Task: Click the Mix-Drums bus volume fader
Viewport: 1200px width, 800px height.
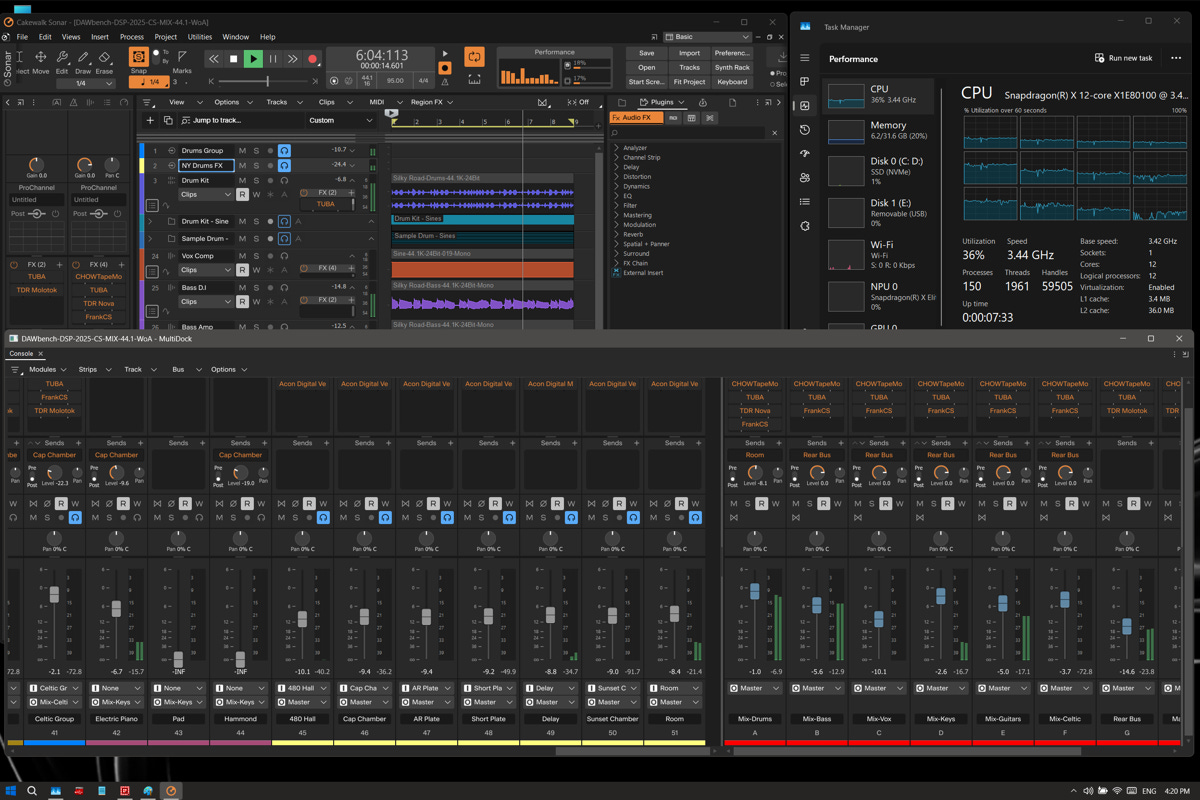Action: (755, 592)
